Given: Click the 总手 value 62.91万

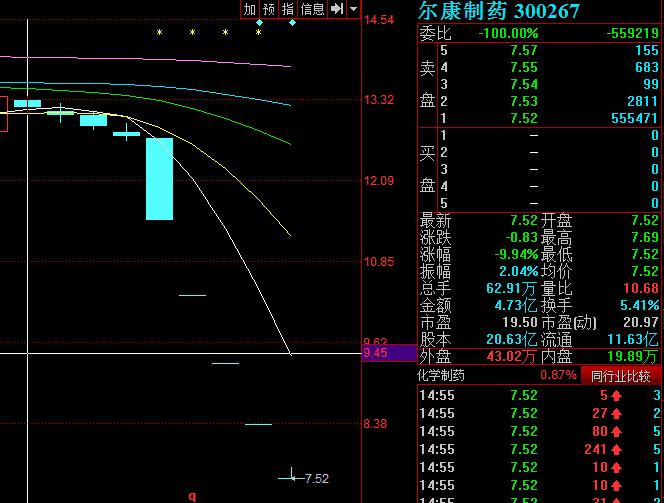Looking at the screenshot, I should [512, 288].
